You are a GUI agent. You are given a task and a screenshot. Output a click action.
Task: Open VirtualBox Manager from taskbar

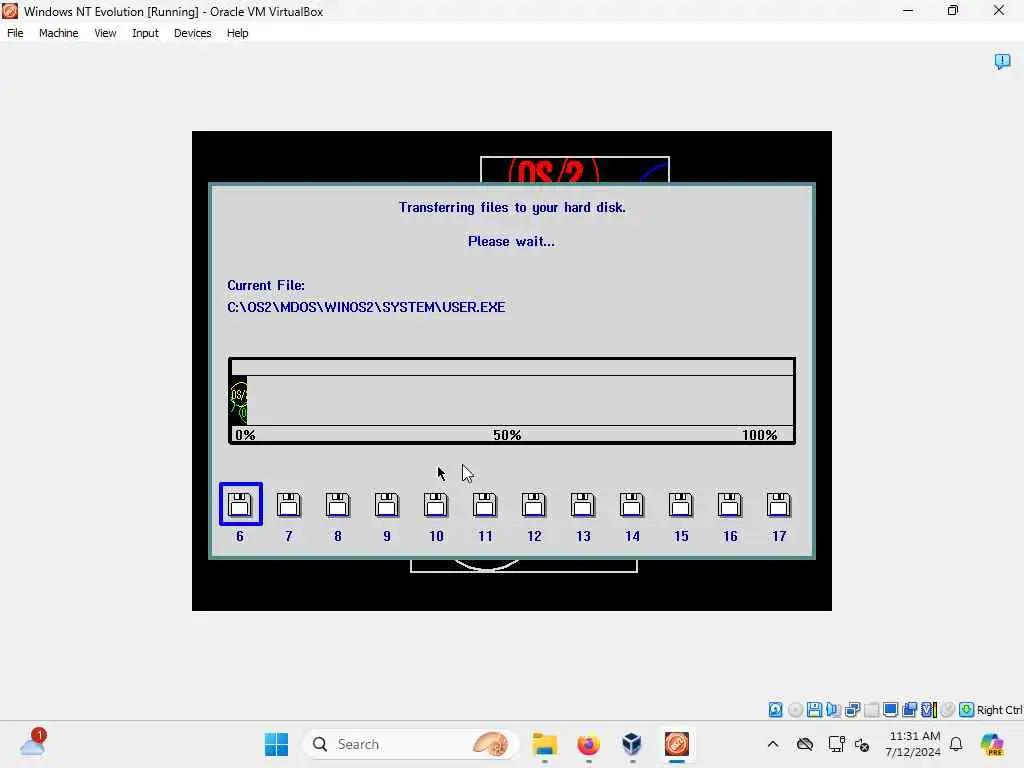pos(632,744)
